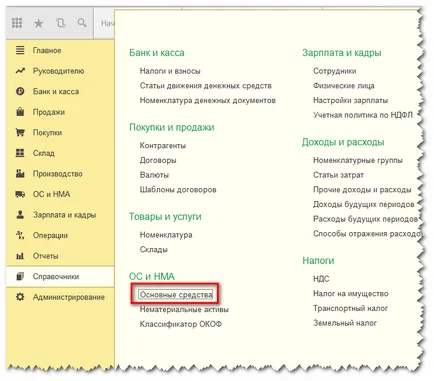Open the Склады directory
434x381 pixels.
(x=154, y=250)
